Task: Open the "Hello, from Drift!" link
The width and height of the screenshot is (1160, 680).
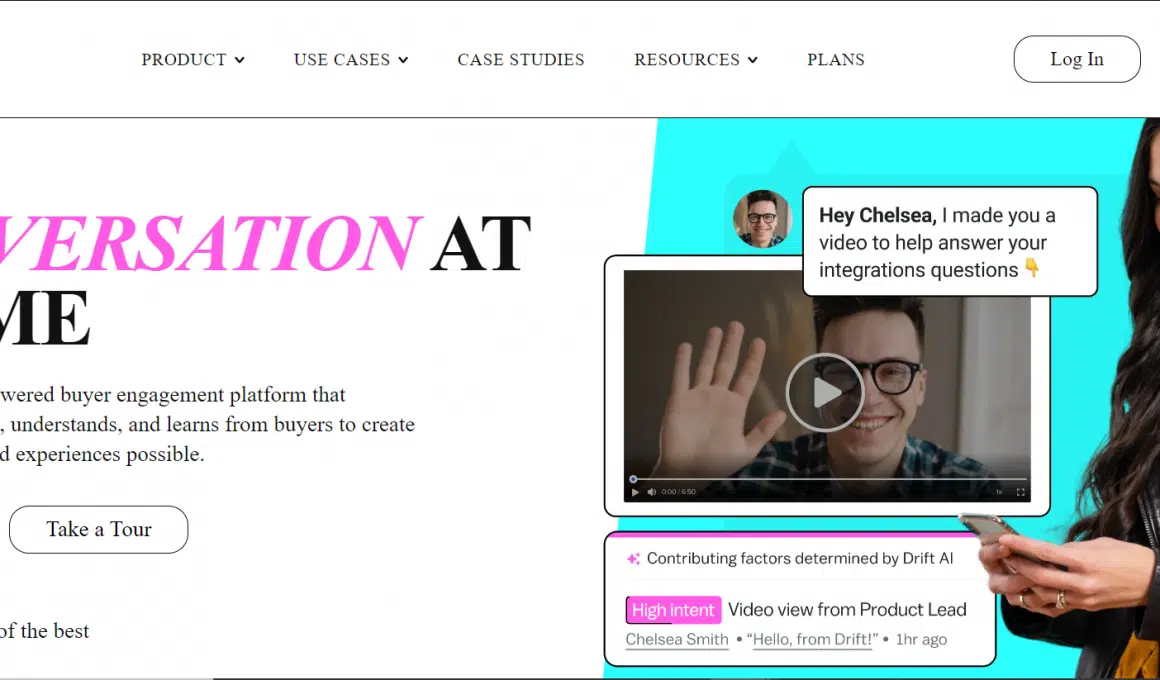Action: (x=812, y=639)
